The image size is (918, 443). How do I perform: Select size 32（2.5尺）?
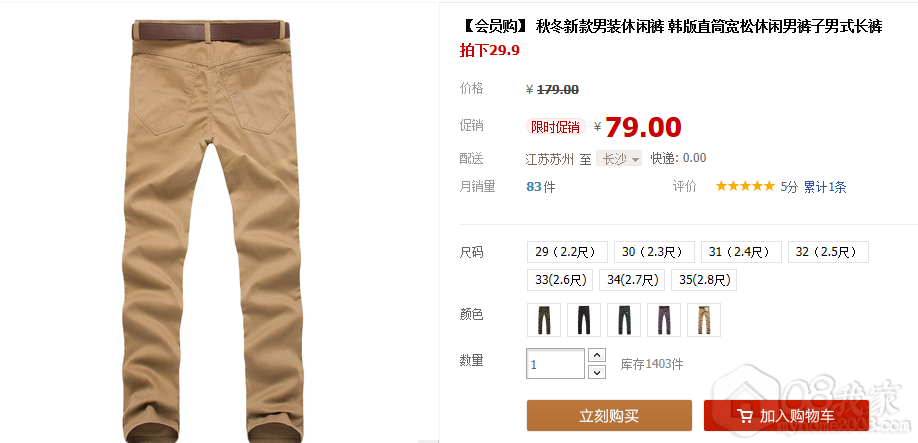point(828,252)
